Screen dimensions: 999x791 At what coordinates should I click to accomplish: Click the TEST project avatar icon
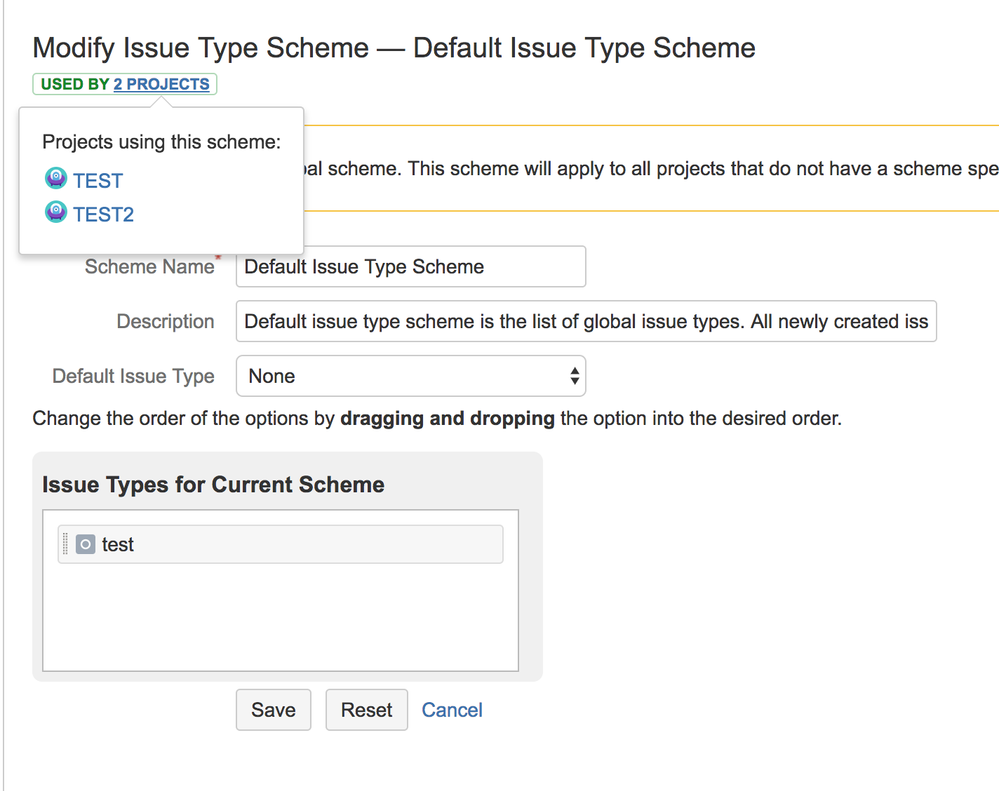56,179
